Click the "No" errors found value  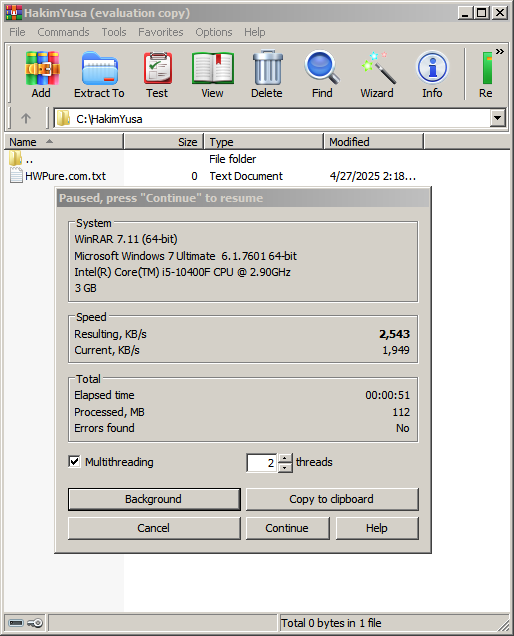[x=402, y=428]
